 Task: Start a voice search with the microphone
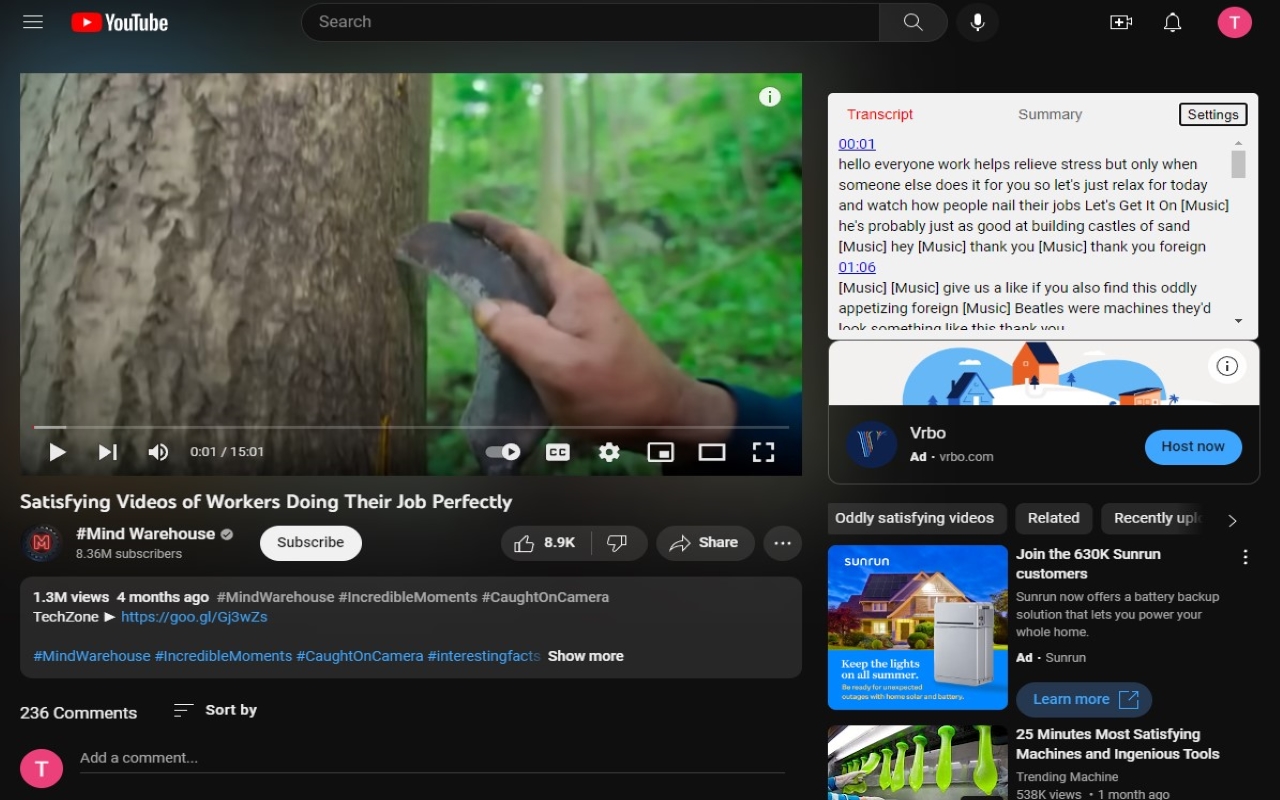click(x=977, y=21)
